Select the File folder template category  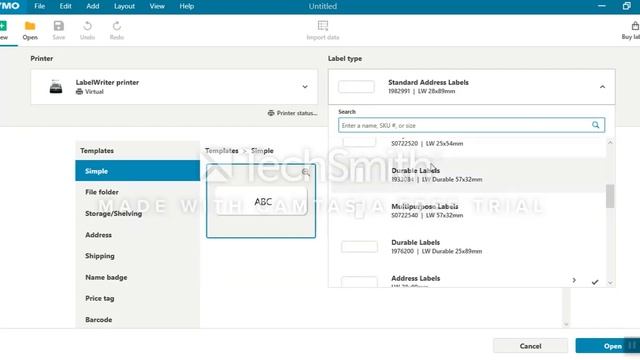[138, 192]
